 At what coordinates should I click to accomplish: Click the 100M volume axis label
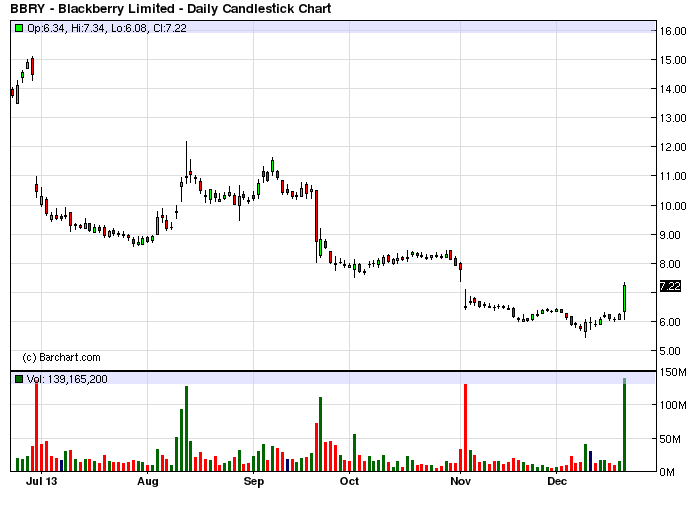(673, 405)
